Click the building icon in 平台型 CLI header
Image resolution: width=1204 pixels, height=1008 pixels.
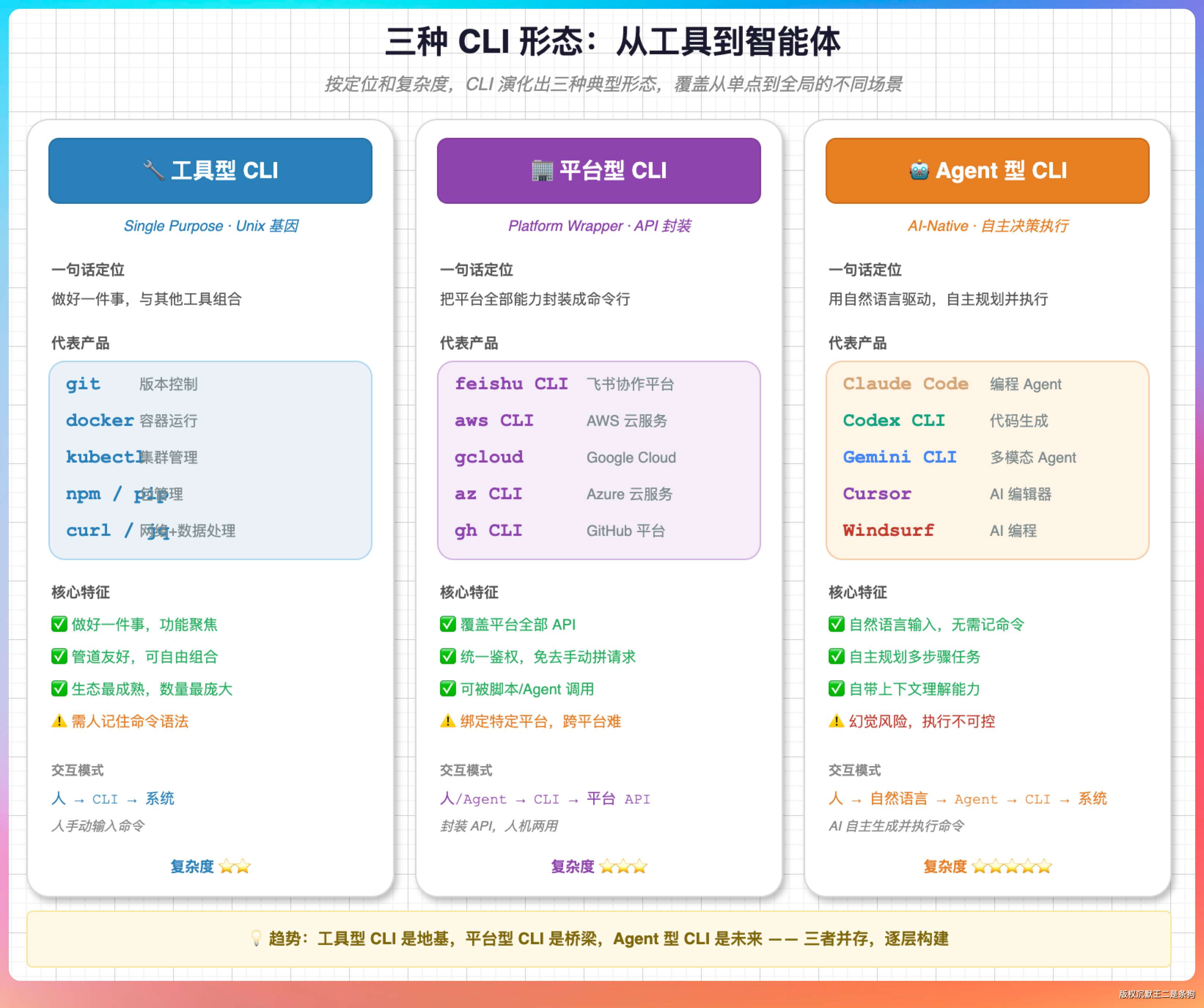pos(542,170)
